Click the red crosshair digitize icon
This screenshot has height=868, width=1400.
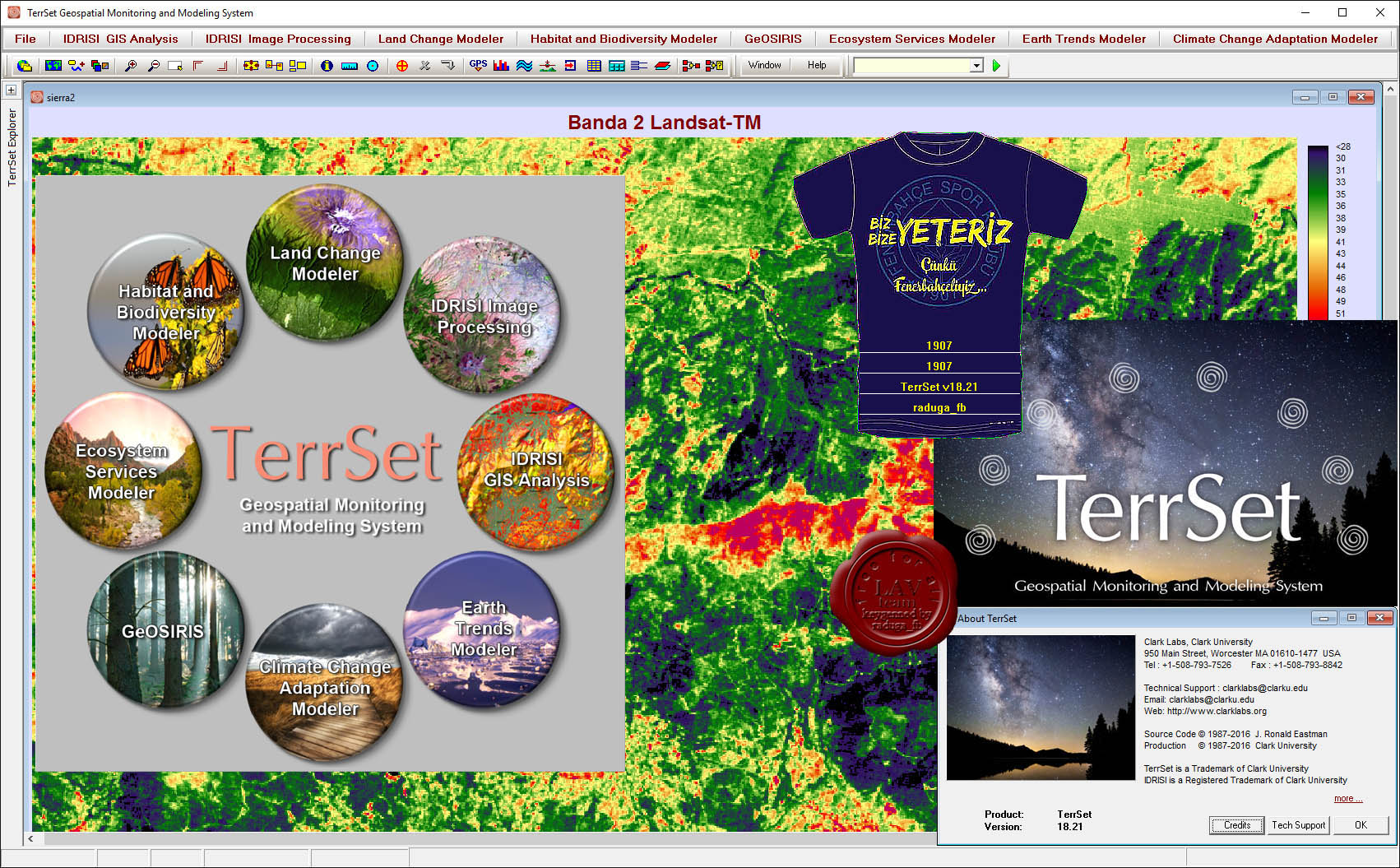pyautogui.click(x=402, y=65)
